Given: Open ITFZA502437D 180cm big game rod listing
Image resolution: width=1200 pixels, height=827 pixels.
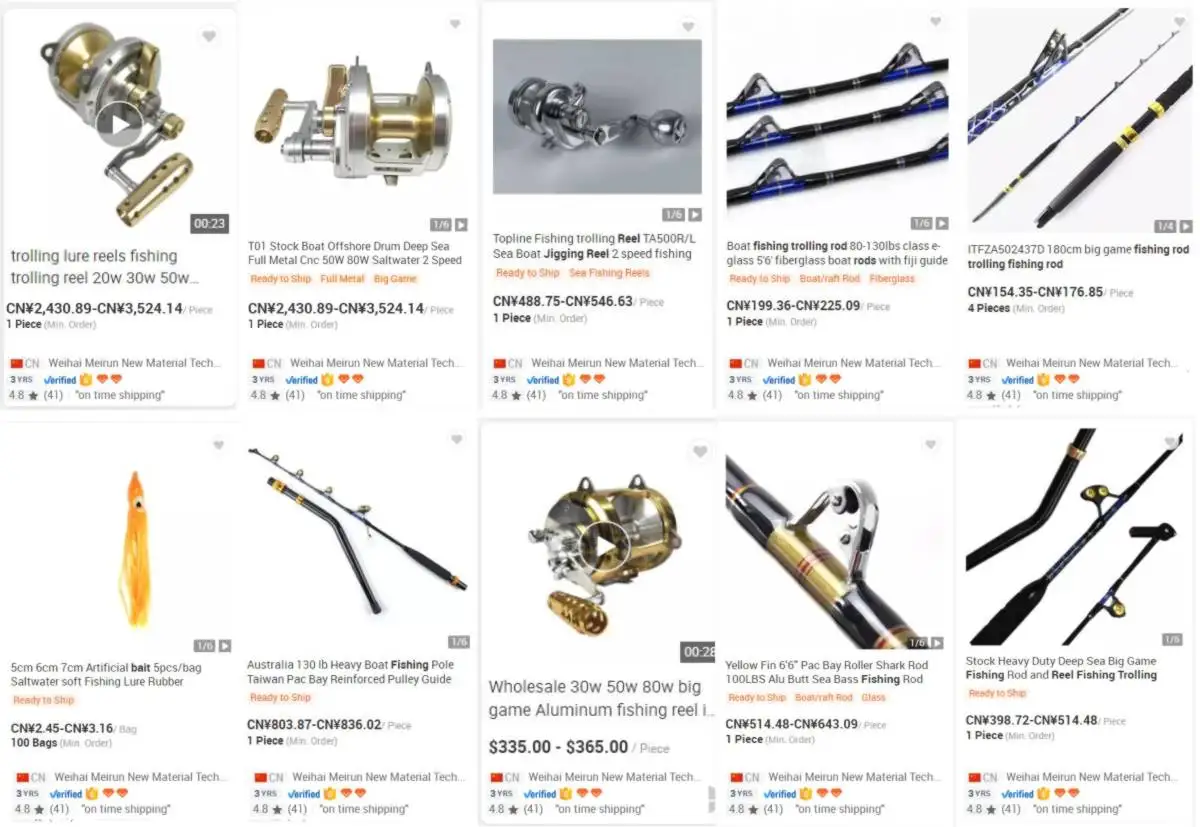Looking at the screenshot, I should tap(1078, 257).
